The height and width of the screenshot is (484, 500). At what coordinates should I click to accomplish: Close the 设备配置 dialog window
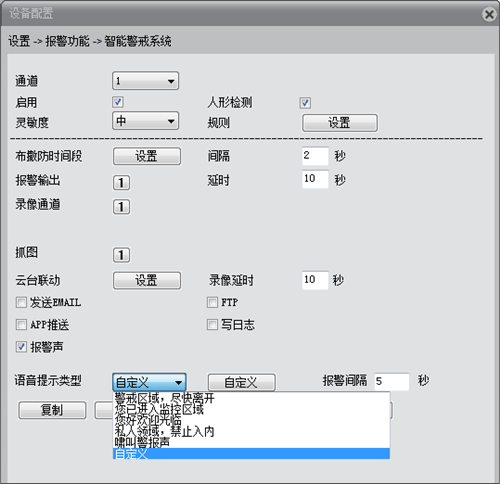pos(489,14)
